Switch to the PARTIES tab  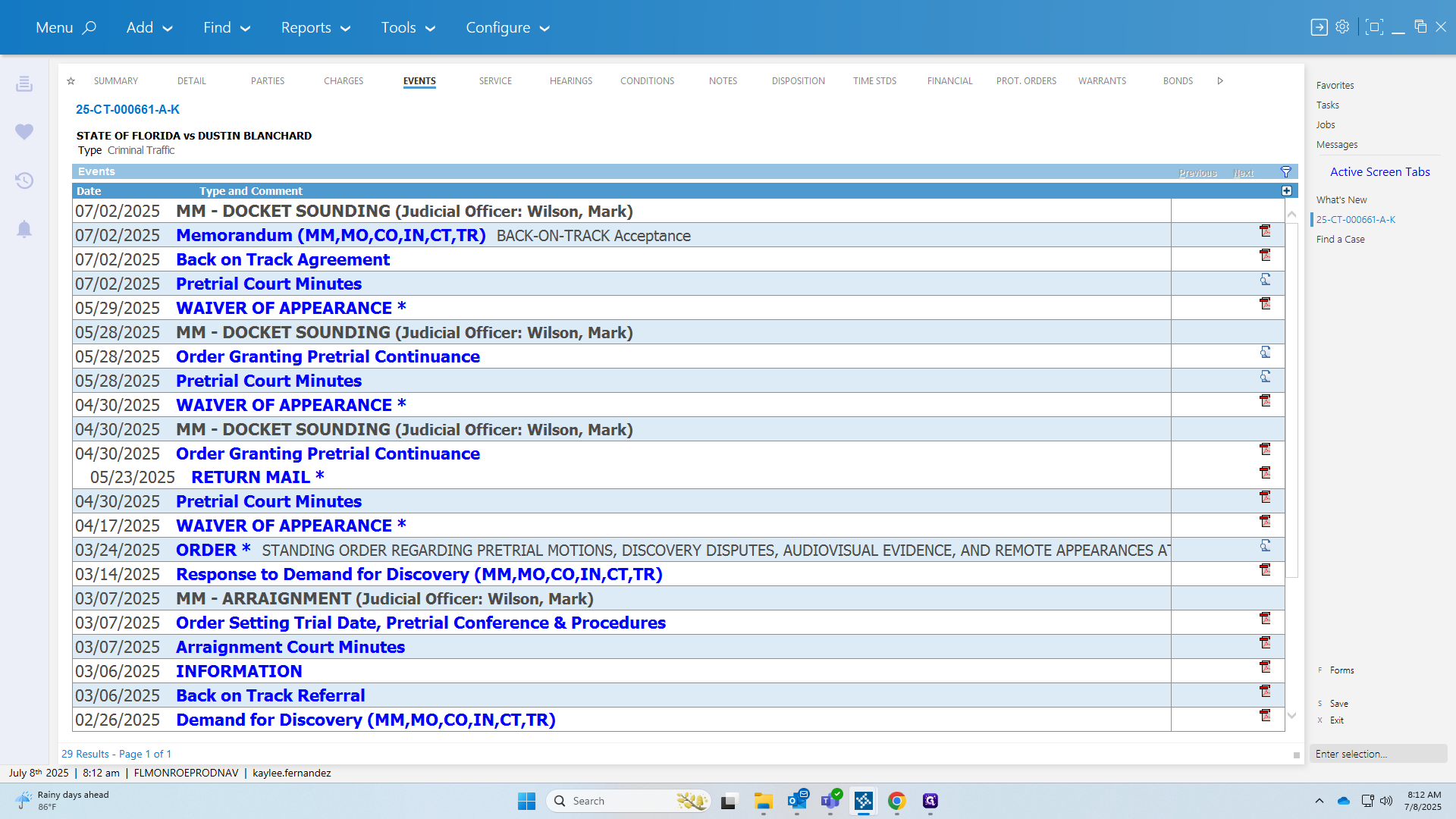(268, 81)
